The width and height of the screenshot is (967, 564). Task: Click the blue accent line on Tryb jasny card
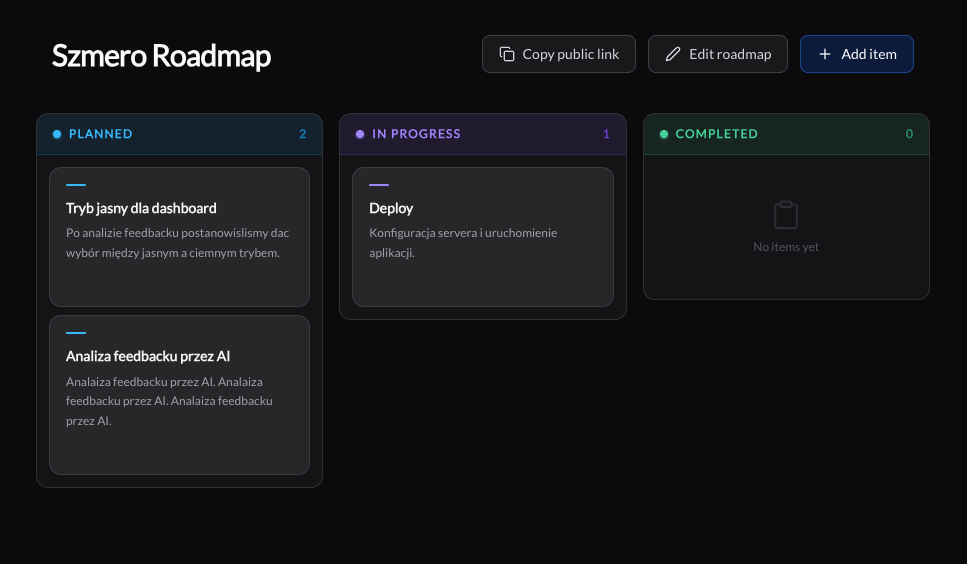[x=76, y=185]
